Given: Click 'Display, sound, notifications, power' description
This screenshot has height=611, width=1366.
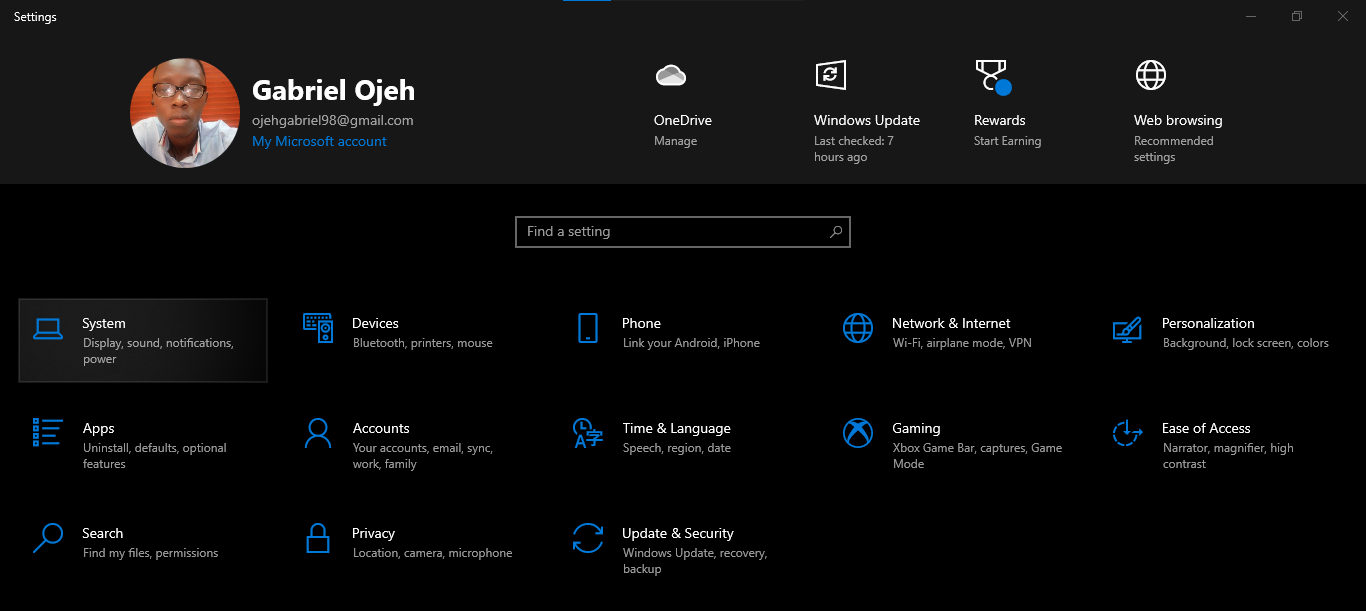Looking at the screenshot, I should click(158, 351).
